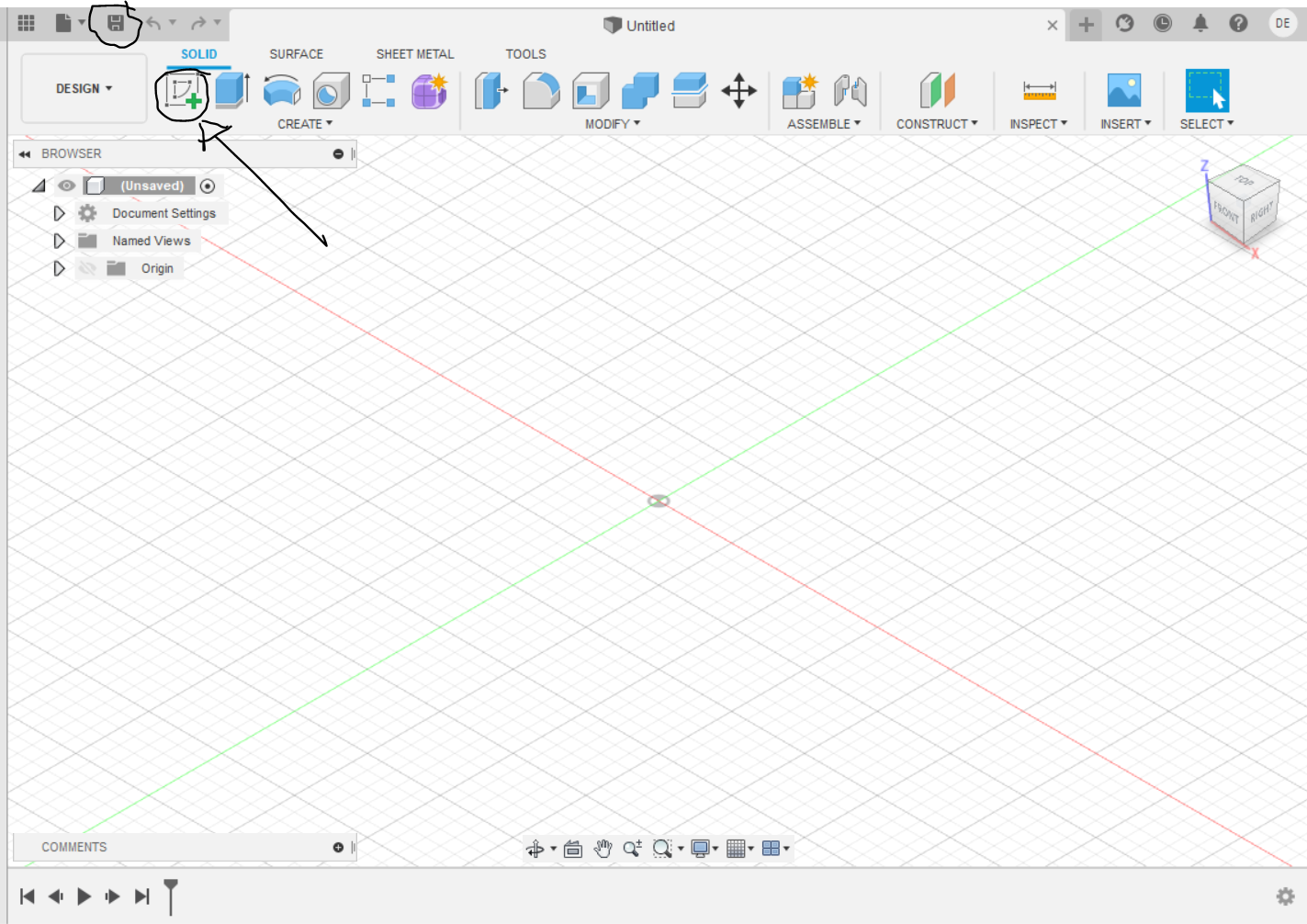The image size is (1307, 924).
Task: Select the Revolve tool
Action: (282, 91)
